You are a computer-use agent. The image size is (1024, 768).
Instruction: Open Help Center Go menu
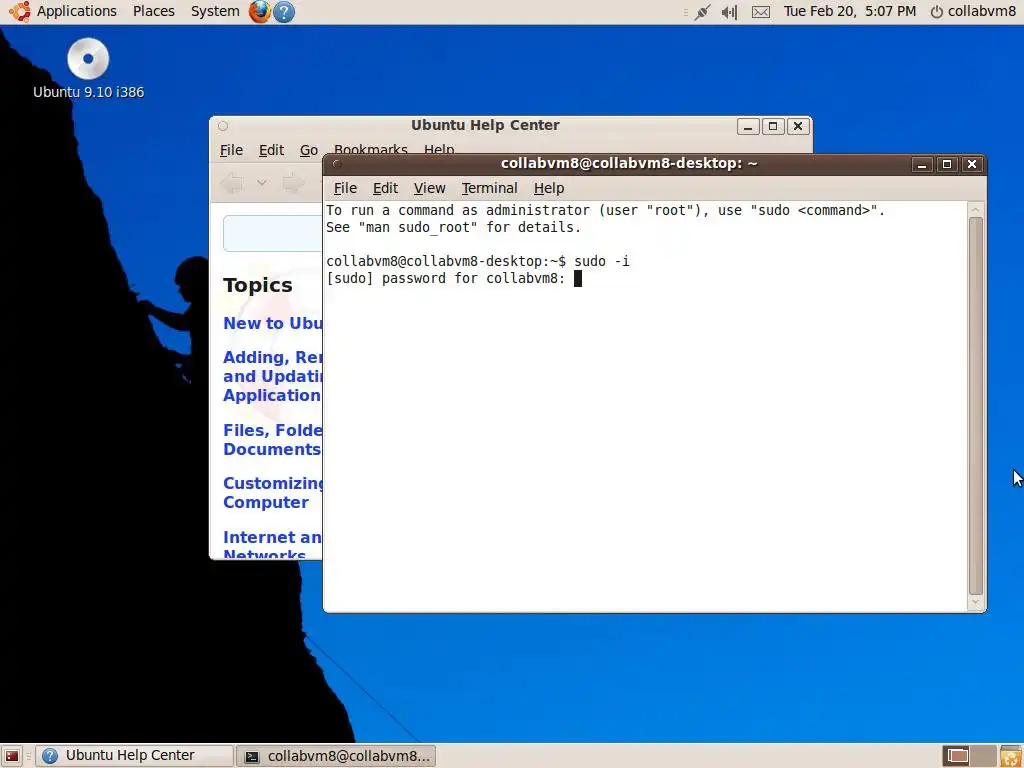pyautogui.click(x=309, y=150)
